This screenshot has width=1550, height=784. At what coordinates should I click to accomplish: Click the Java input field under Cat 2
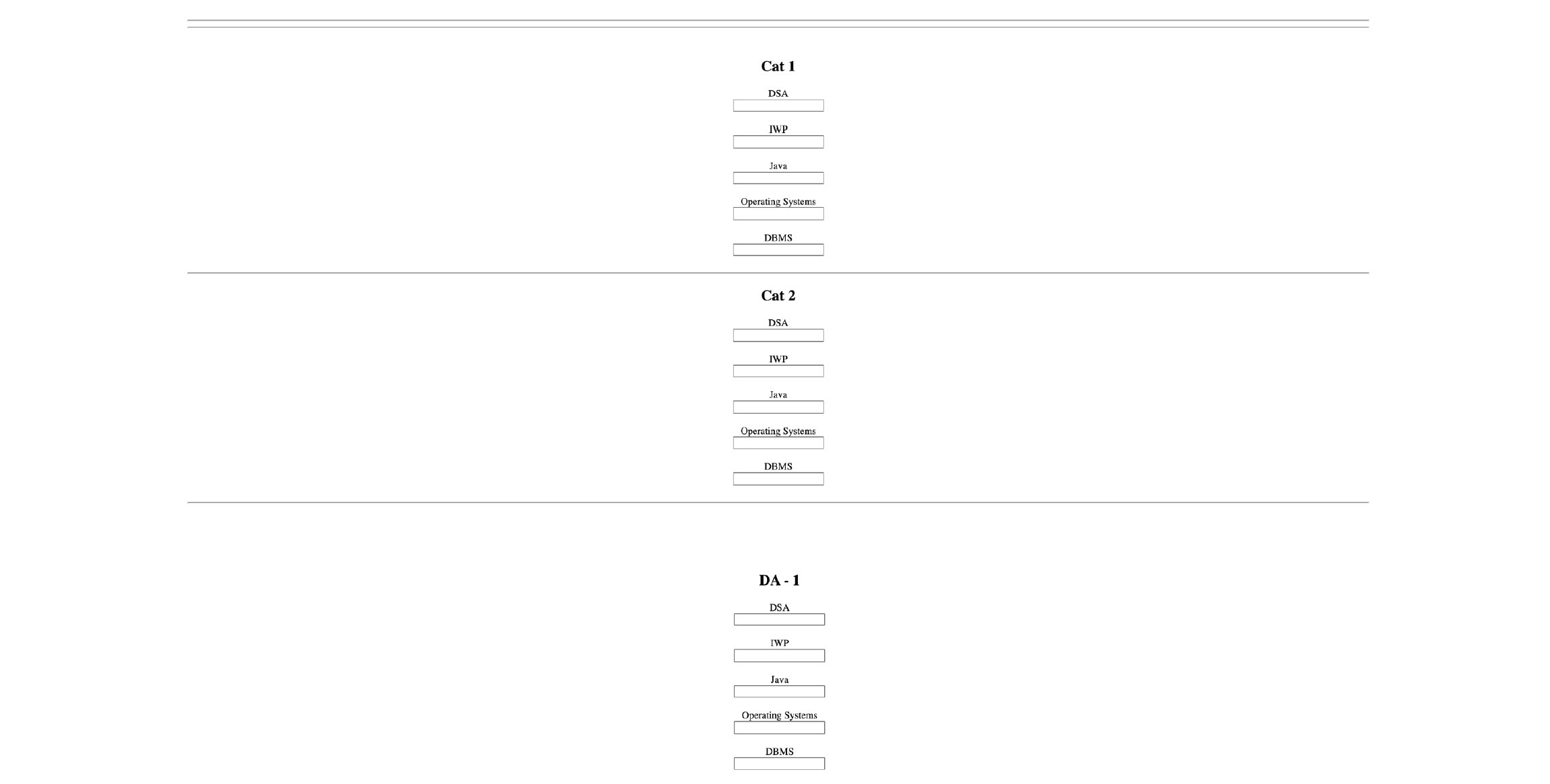coord(778,407)
